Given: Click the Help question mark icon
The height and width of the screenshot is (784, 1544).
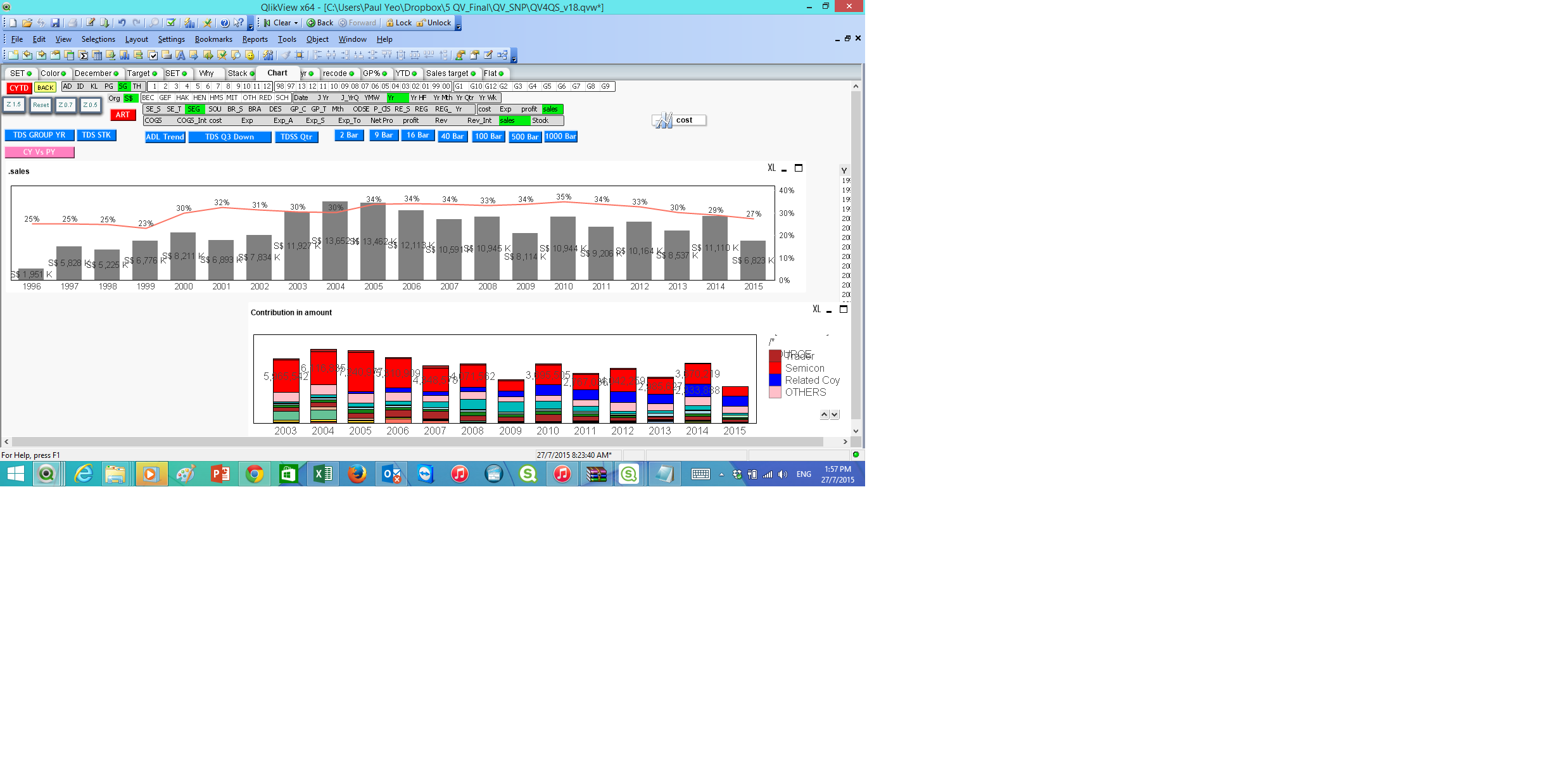Looking at the screenshot, I should (224, 23).
